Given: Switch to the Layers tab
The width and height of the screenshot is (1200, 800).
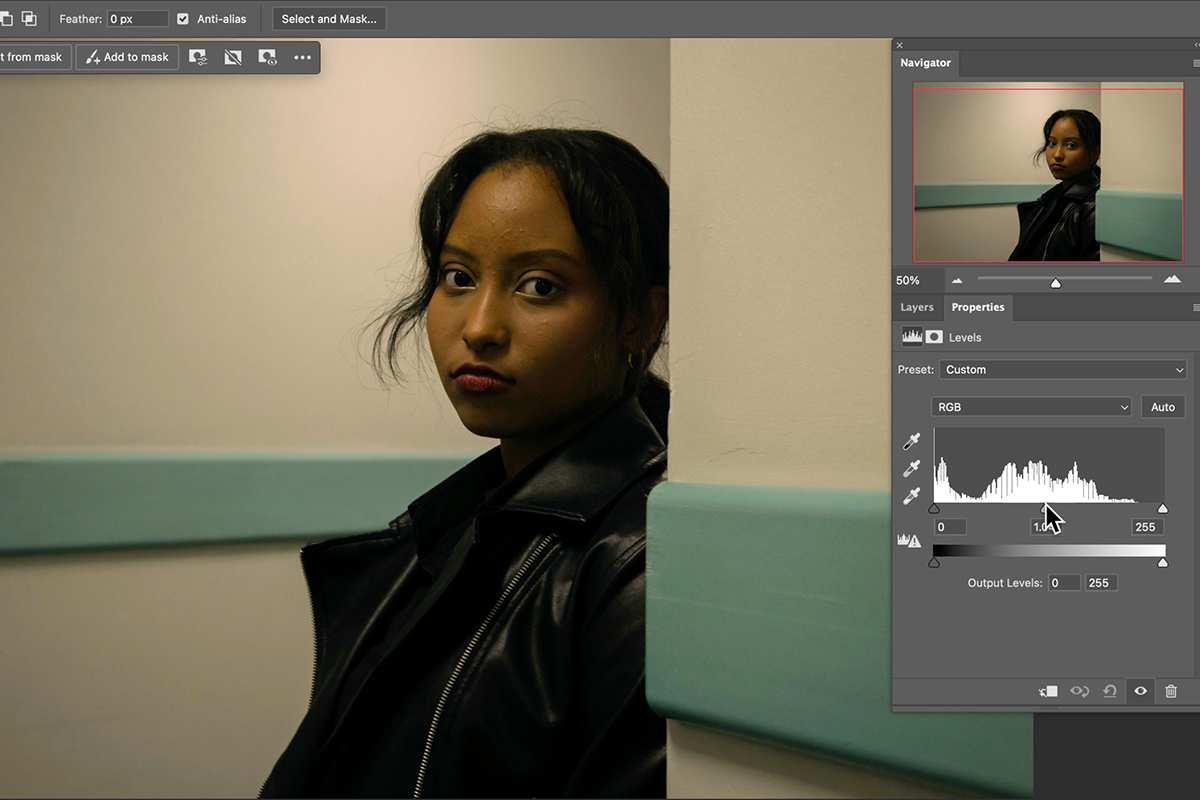Looking at the screenshot, I should click(x=916, y=307).
